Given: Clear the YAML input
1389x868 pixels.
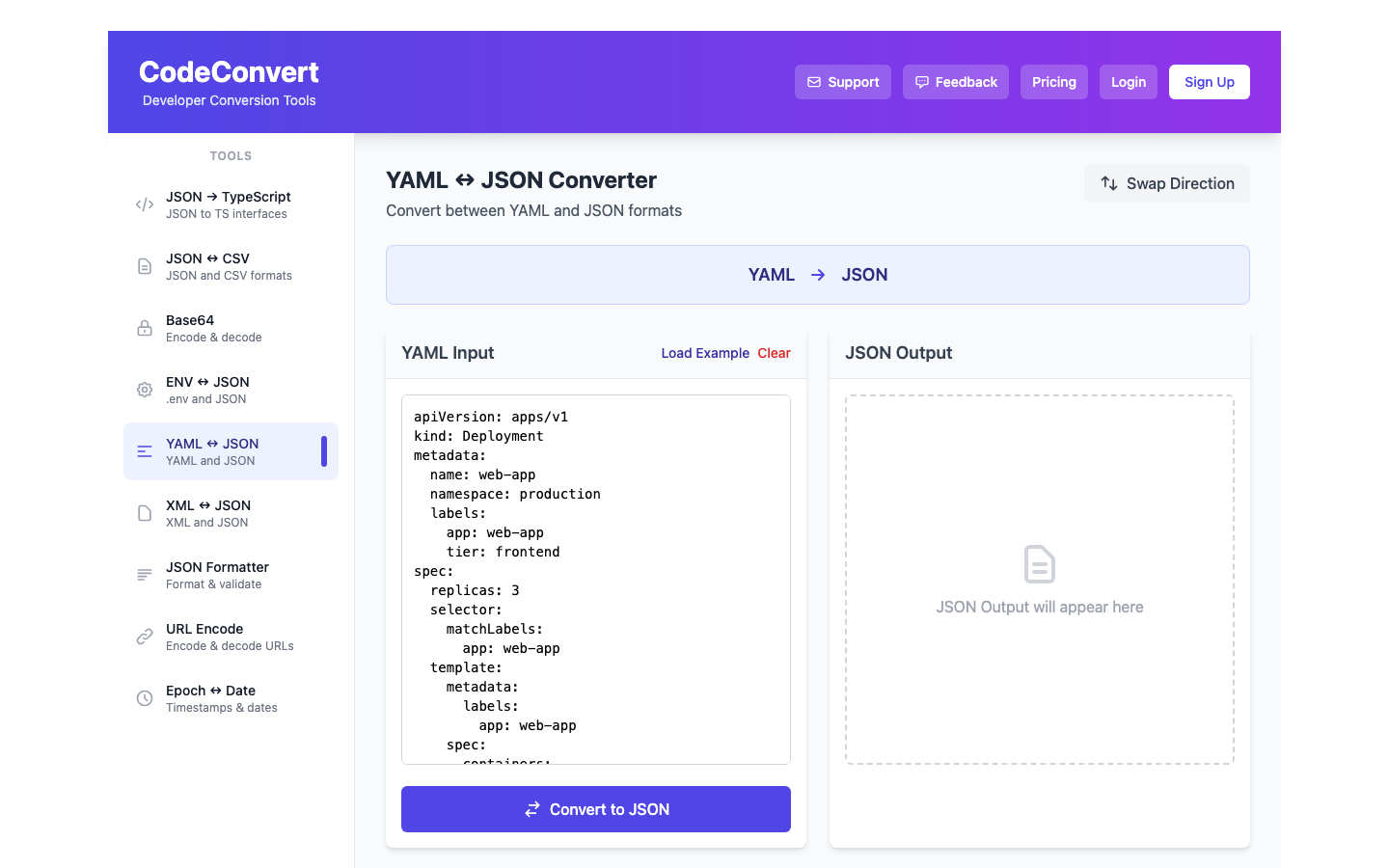Looking at the screenshot, I should (774, 353).
